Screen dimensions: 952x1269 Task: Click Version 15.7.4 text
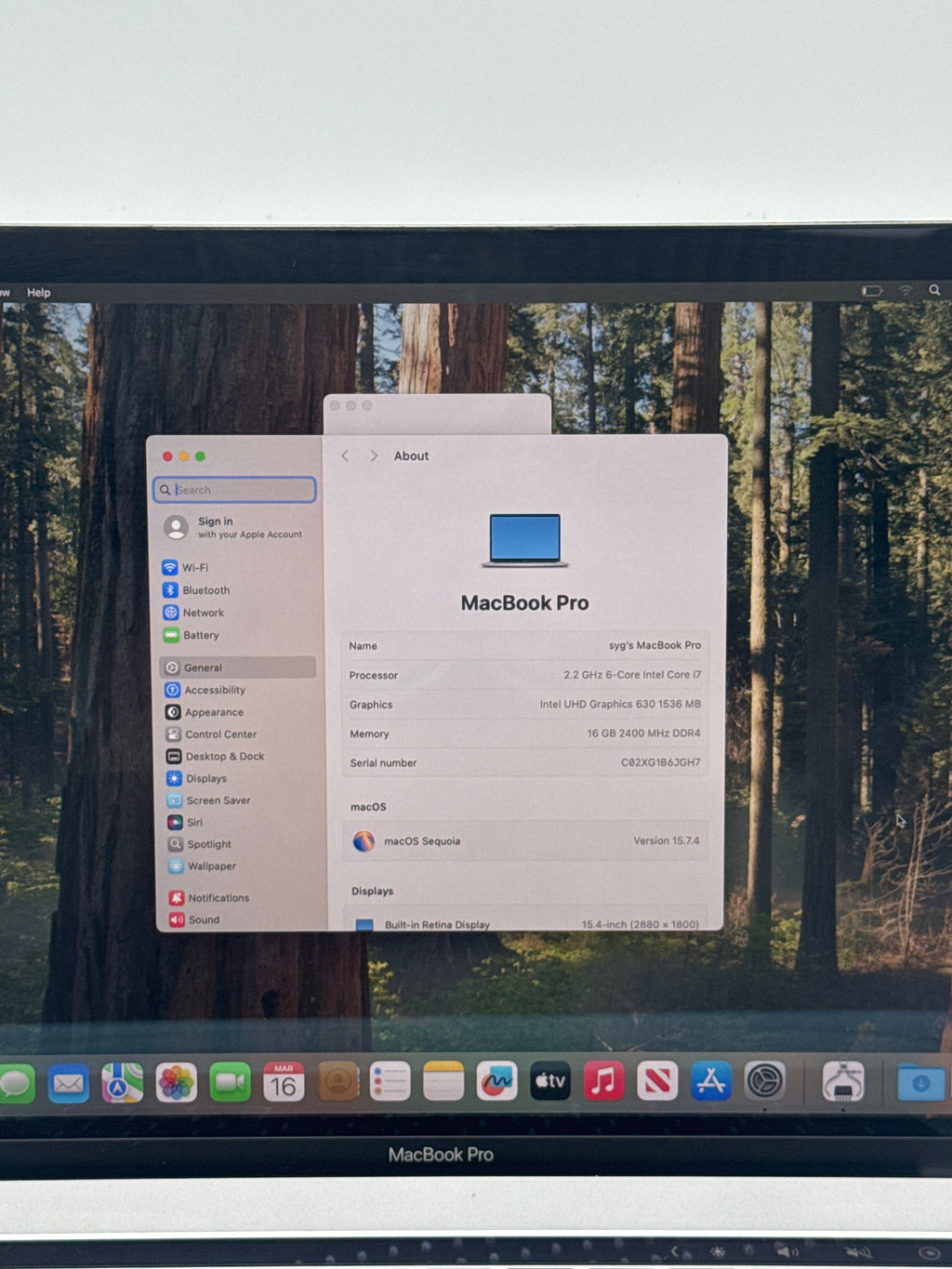point(667,840)
